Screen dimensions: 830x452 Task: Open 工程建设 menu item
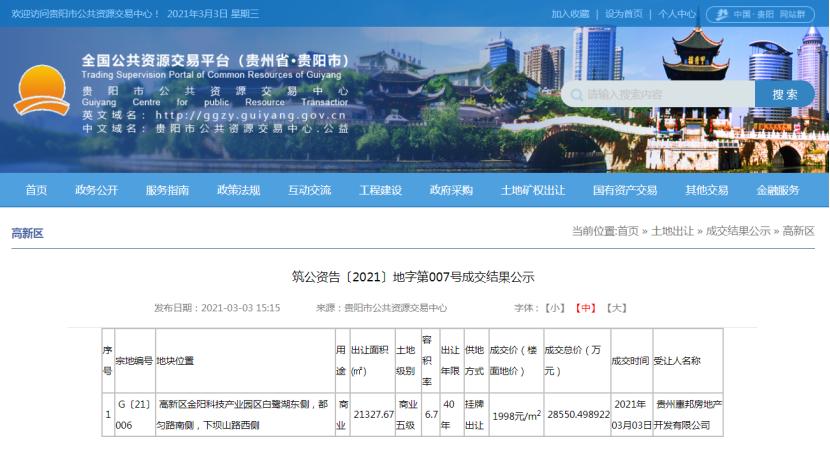[x=381, y=190]
